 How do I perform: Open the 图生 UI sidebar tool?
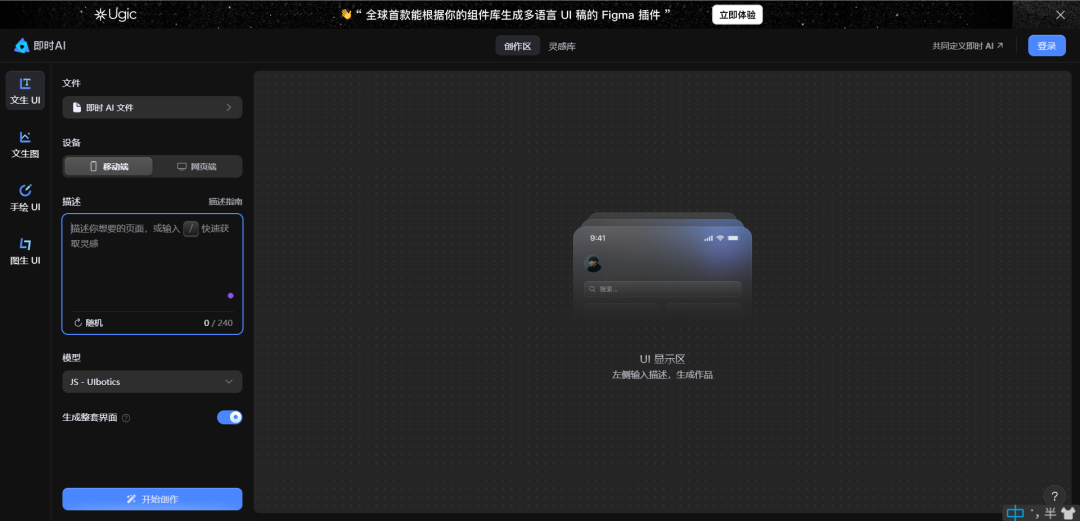pyautogui.click(x=25, y=244)
